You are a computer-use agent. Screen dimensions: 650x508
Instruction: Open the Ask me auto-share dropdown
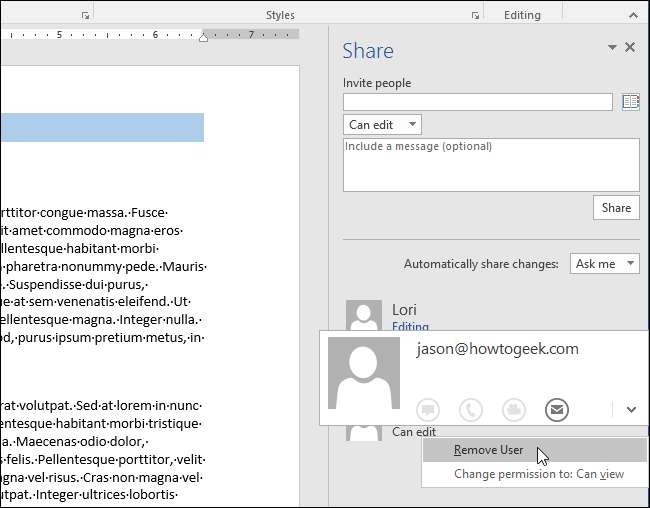(604, 264)
